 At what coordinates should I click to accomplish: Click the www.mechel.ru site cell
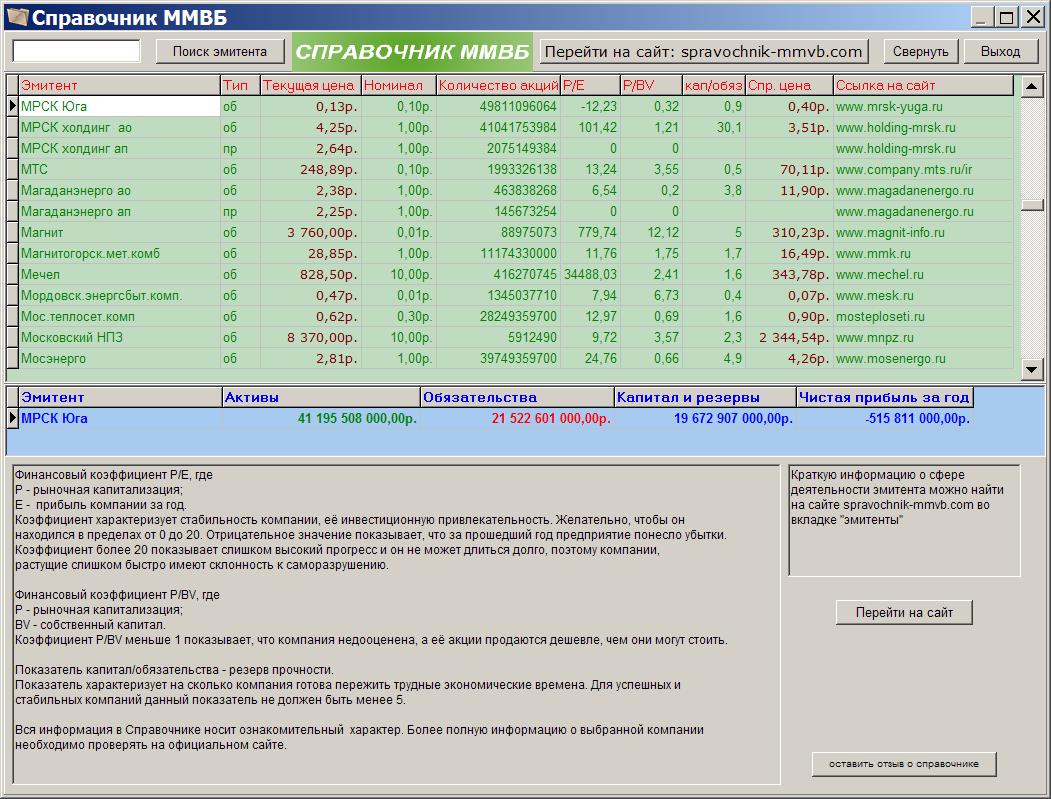coord(923,274)
